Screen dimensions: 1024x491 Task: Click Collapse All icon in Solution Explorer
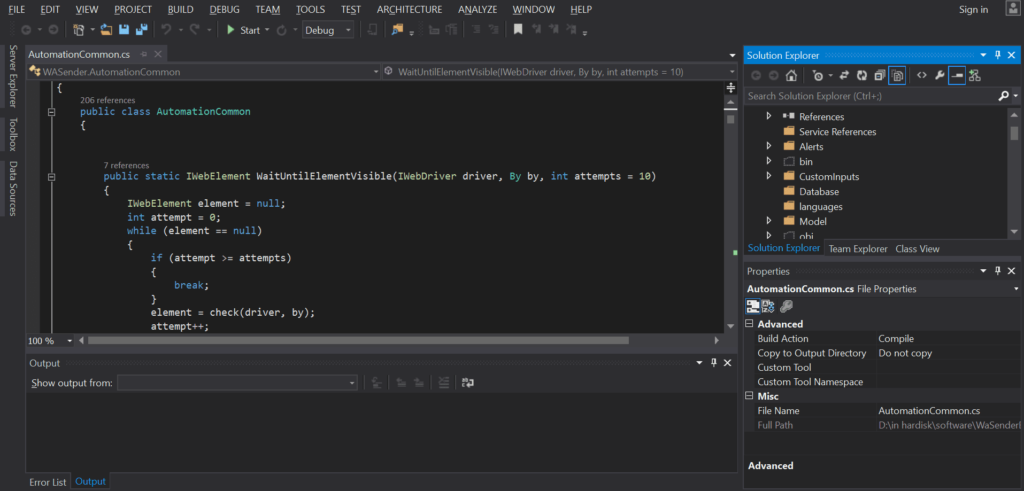tap(879, 75)
